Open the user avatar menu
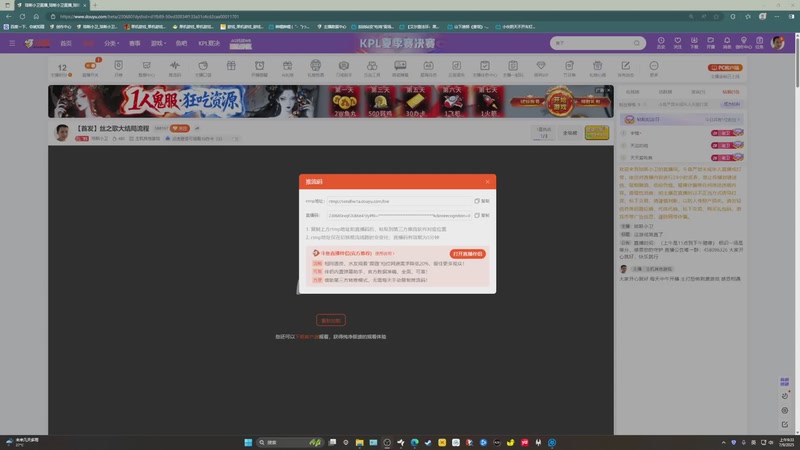 [778, 43]
